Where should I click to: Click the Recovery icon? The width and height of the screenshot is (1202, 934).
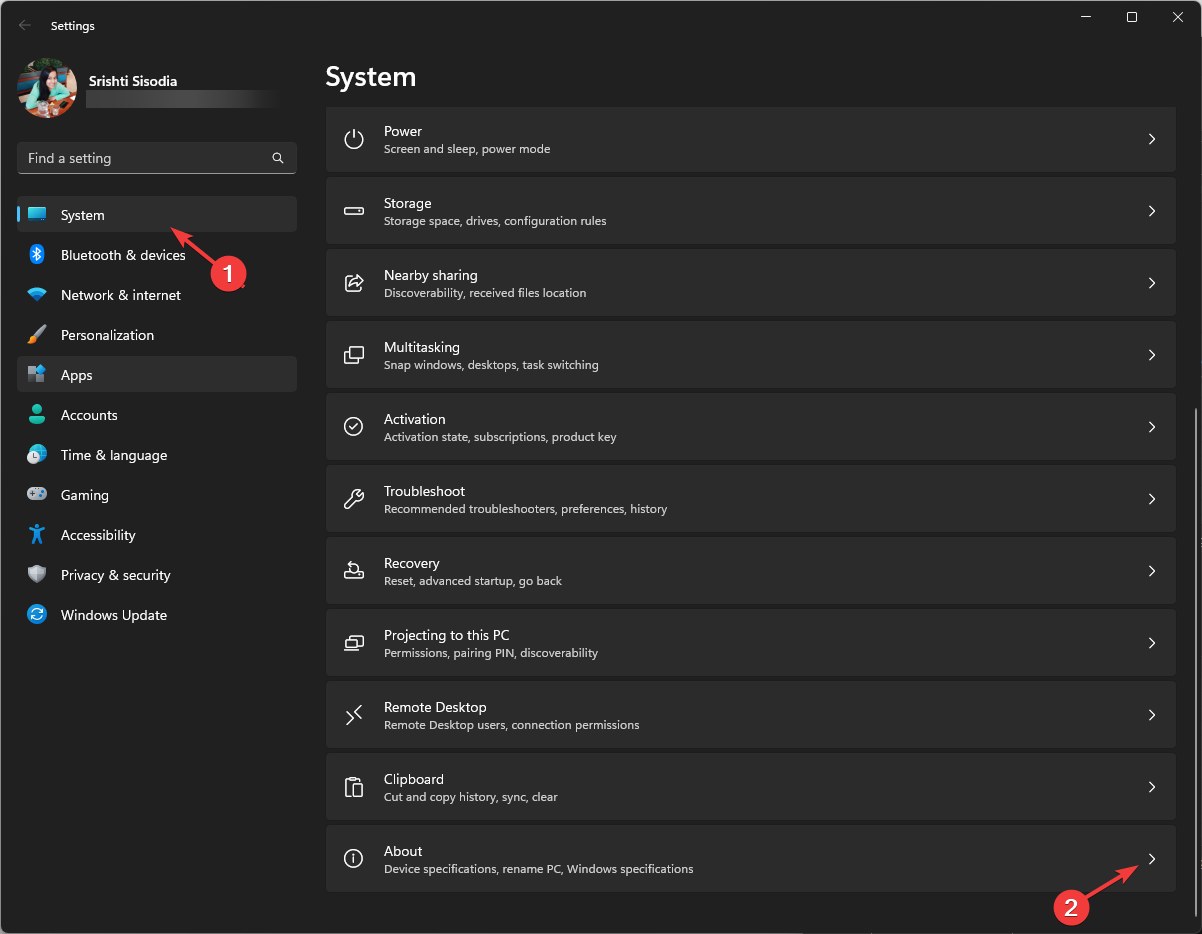tap(354, 571)
